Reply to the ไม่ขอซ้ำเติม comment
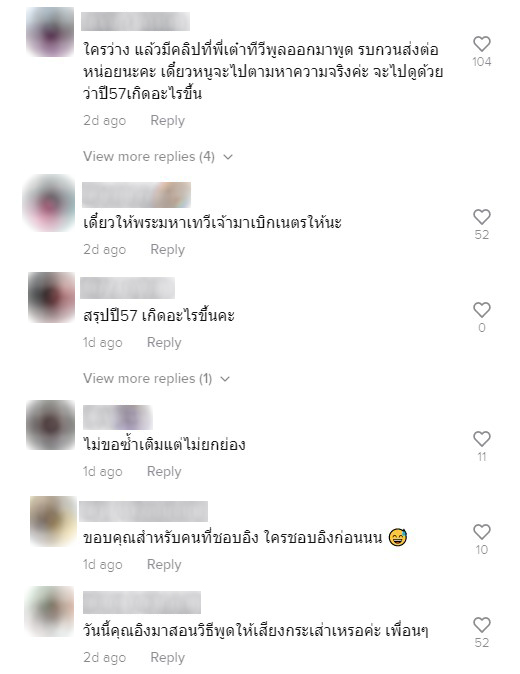Image resolution: width=520 pixels, height=674 pixels. (164, 472)
